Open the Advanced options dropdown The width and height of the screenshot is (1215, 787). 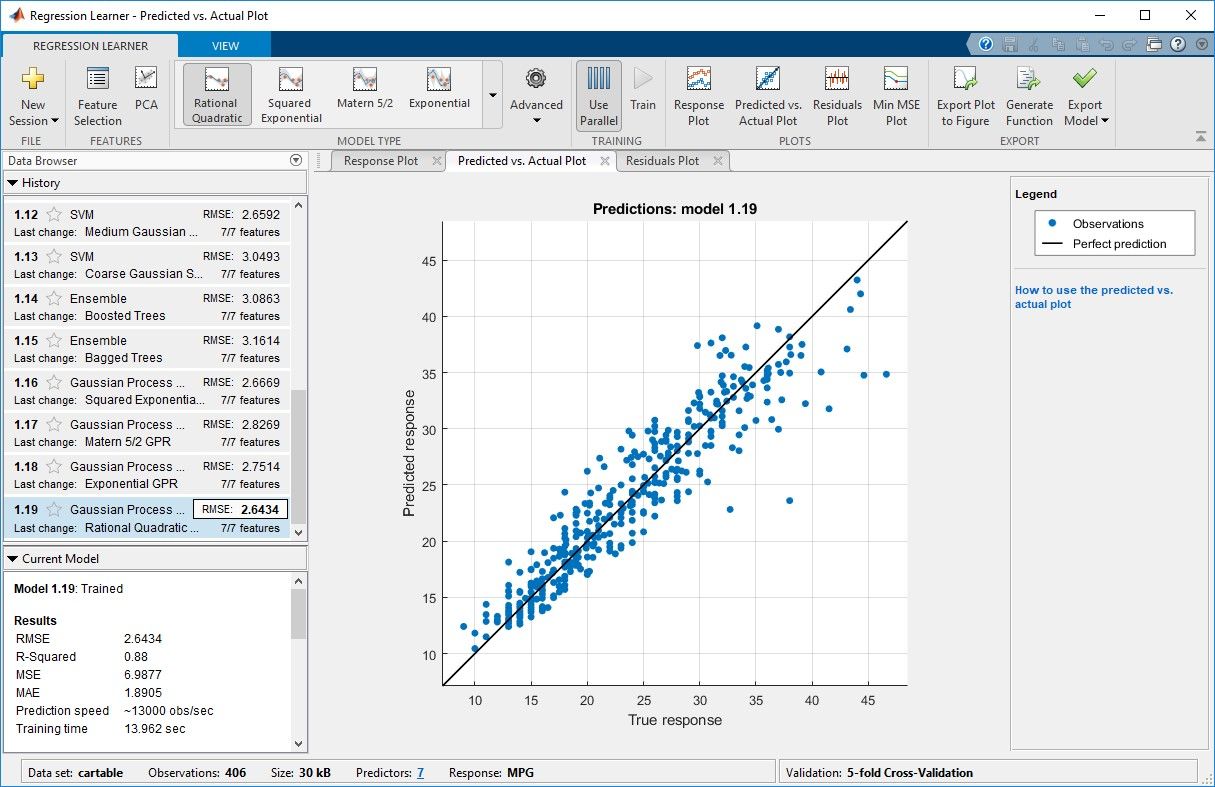pos(536,95)
